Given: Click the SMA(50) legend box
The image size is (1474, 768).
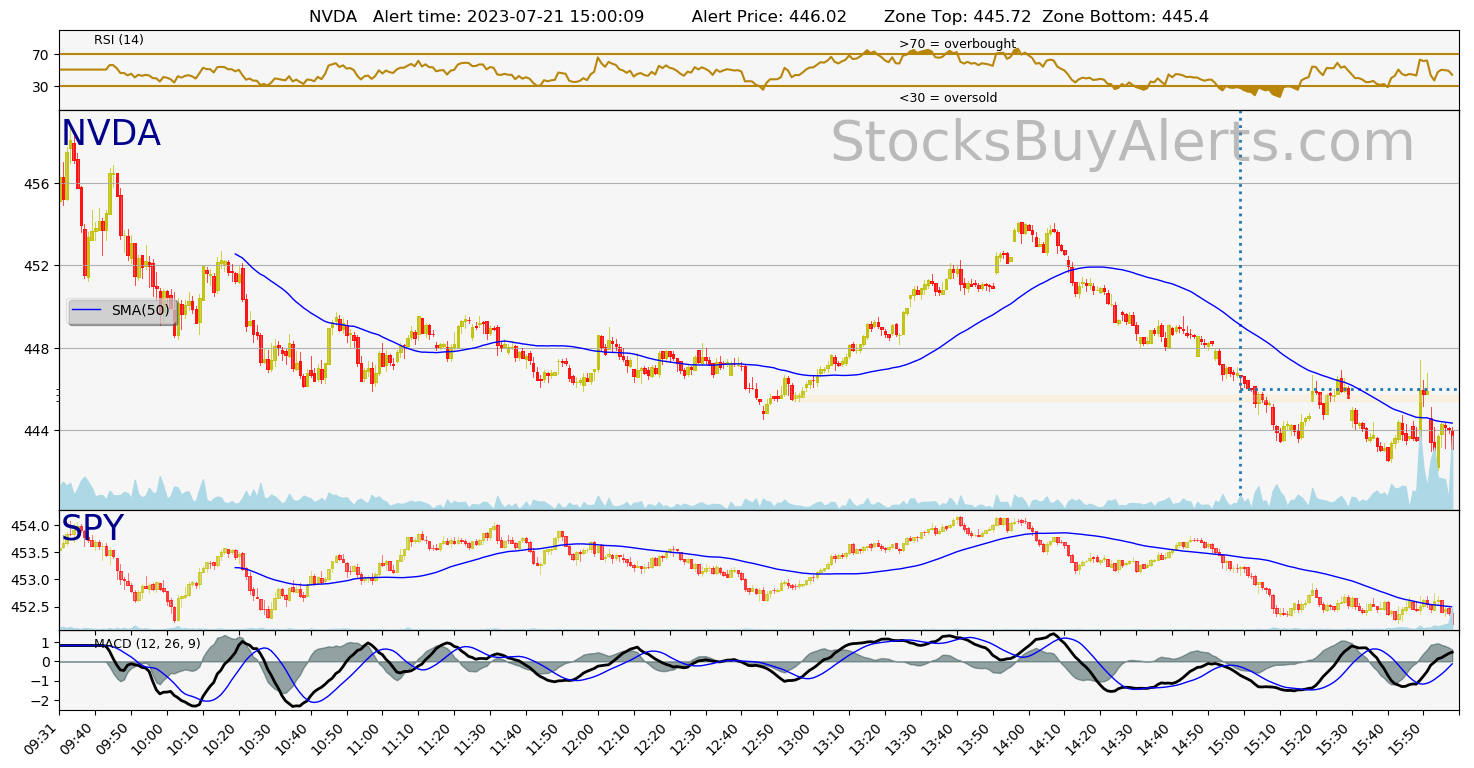Looking at the screenshot, I should click(x=122, y=311).
